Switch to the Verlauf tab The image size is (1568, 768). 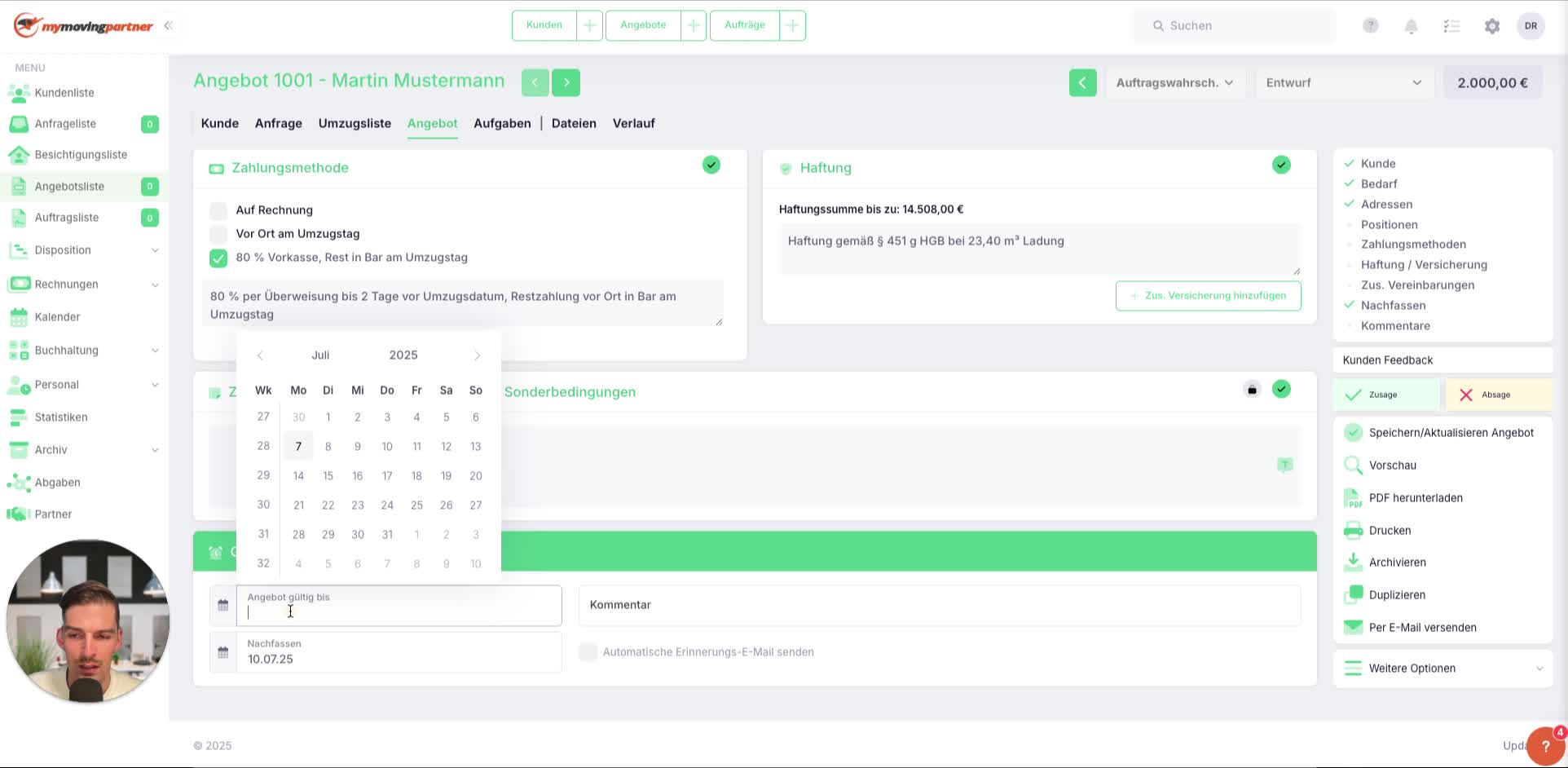(634, 124)
